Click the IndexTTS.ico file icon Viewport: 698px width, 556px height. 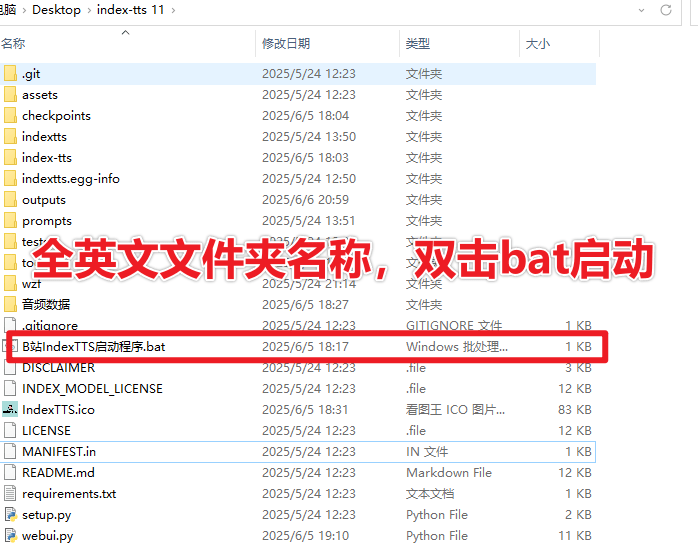(10, 410)
